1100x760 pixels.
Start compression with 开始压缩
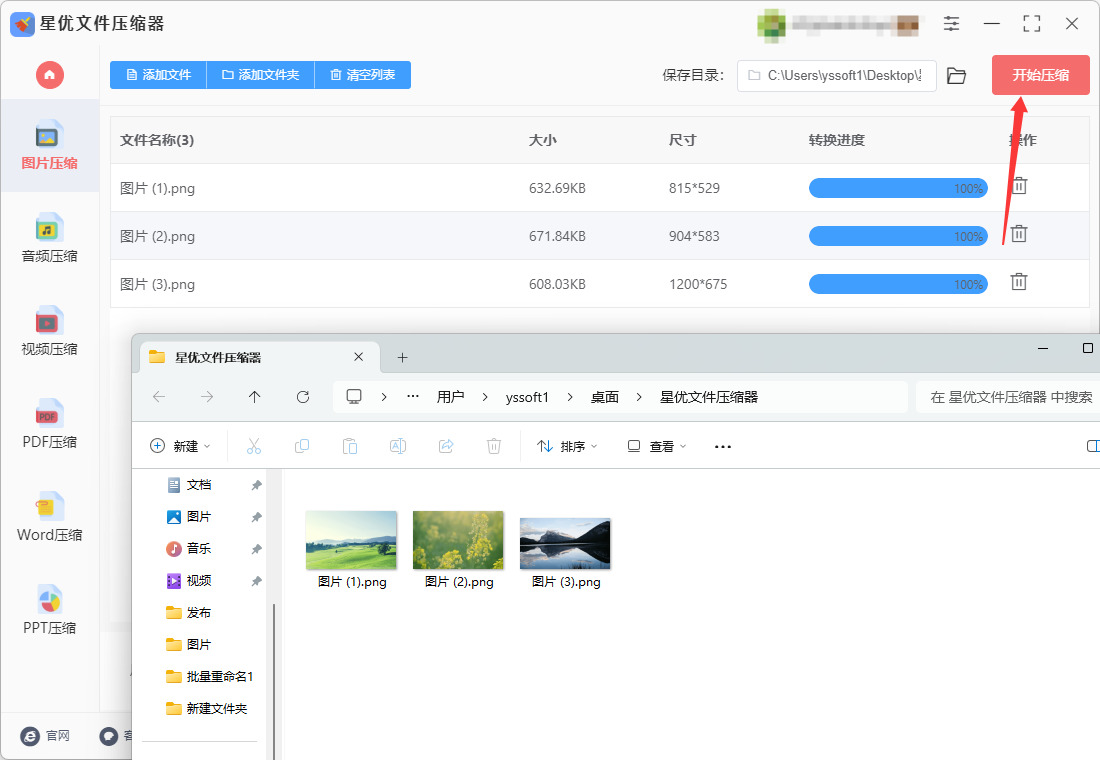(x=1040, y=75)
